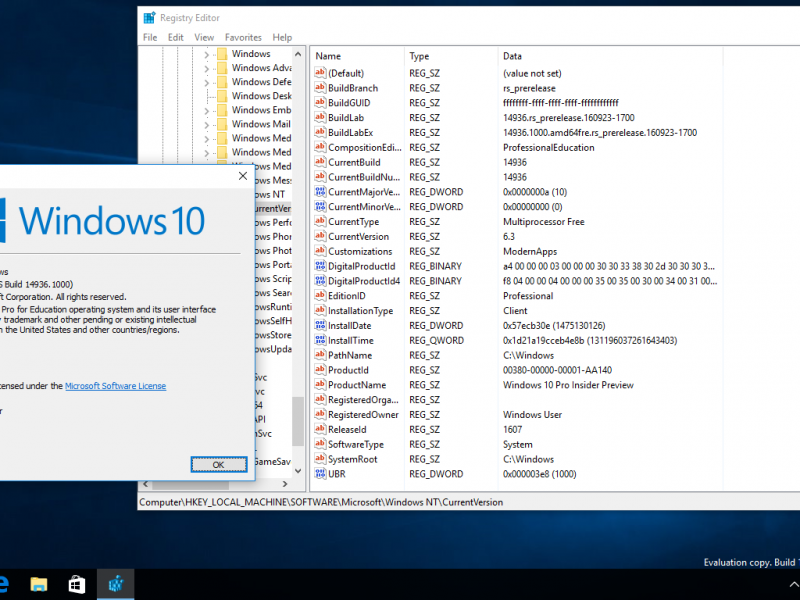The width and height of the screenshot is (800, 600).
Task: Open the File menu
Action: 150,37
